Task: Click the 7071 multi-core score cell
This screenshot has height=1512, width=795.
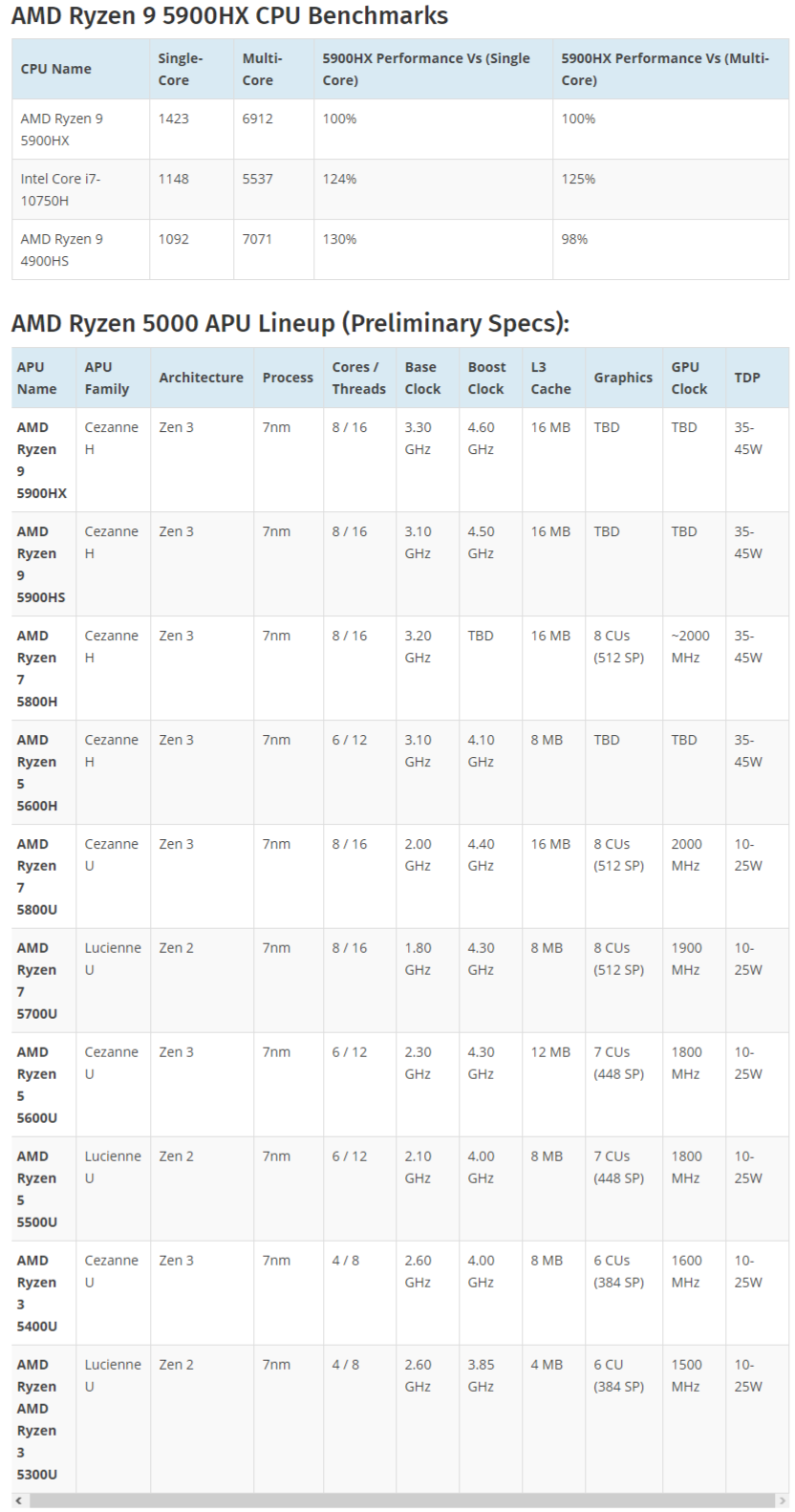Action: coord(274,249)
